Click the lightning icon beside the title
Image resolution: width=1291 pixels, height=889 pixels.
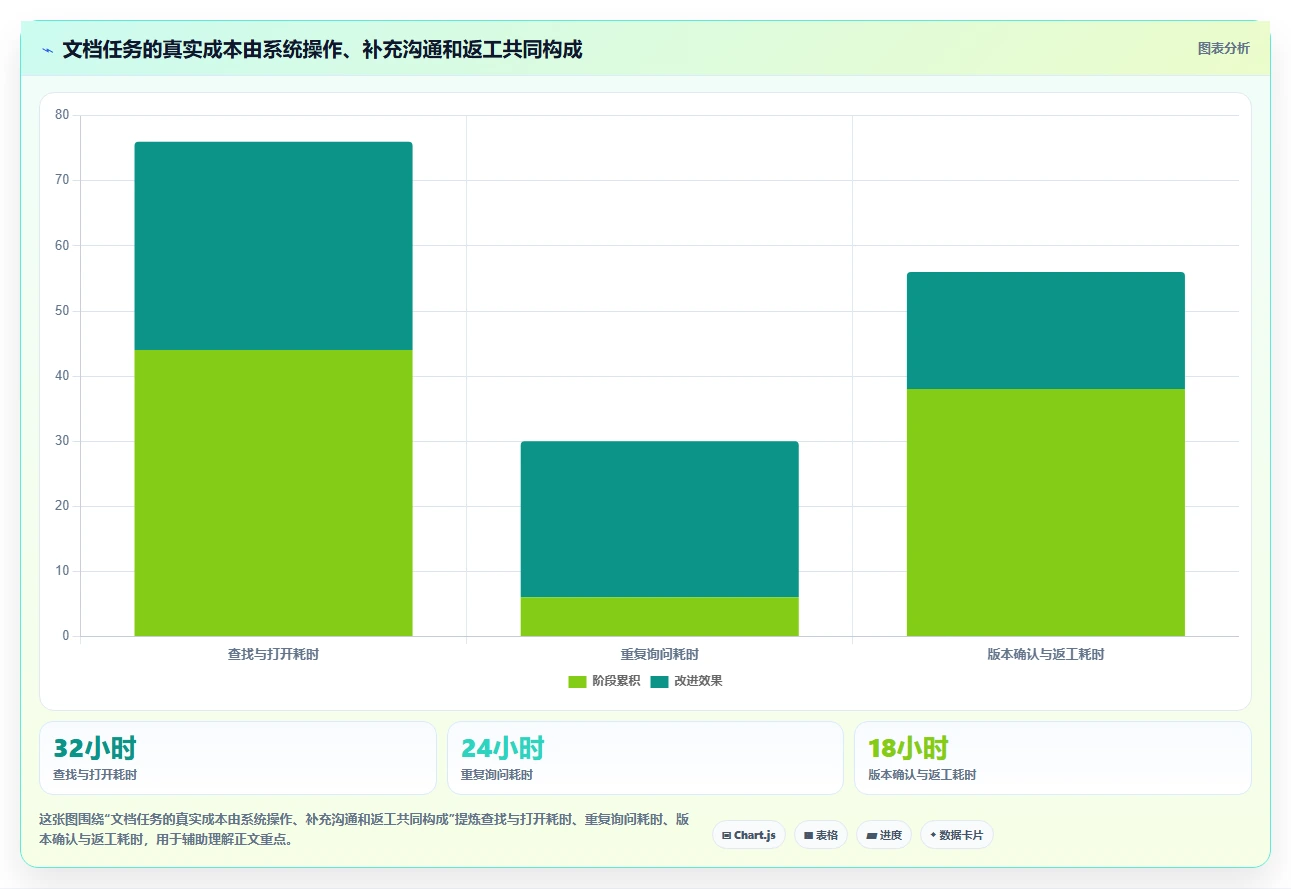pyautogui.click(x=48, y=49)
